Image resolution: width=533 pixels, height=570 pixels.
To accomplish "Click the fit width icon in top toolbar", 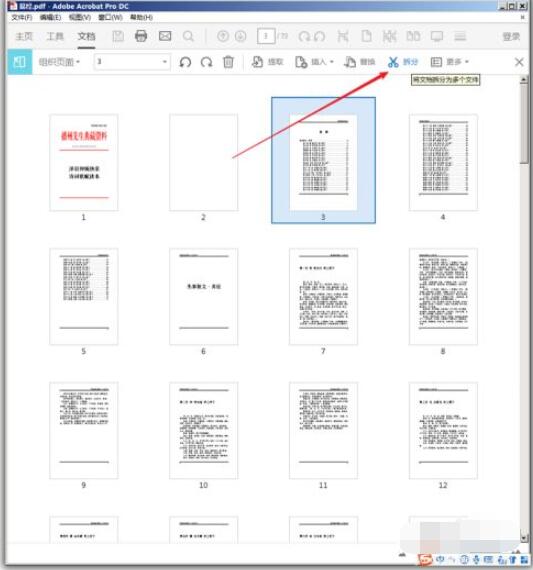I will pos(389,36).
